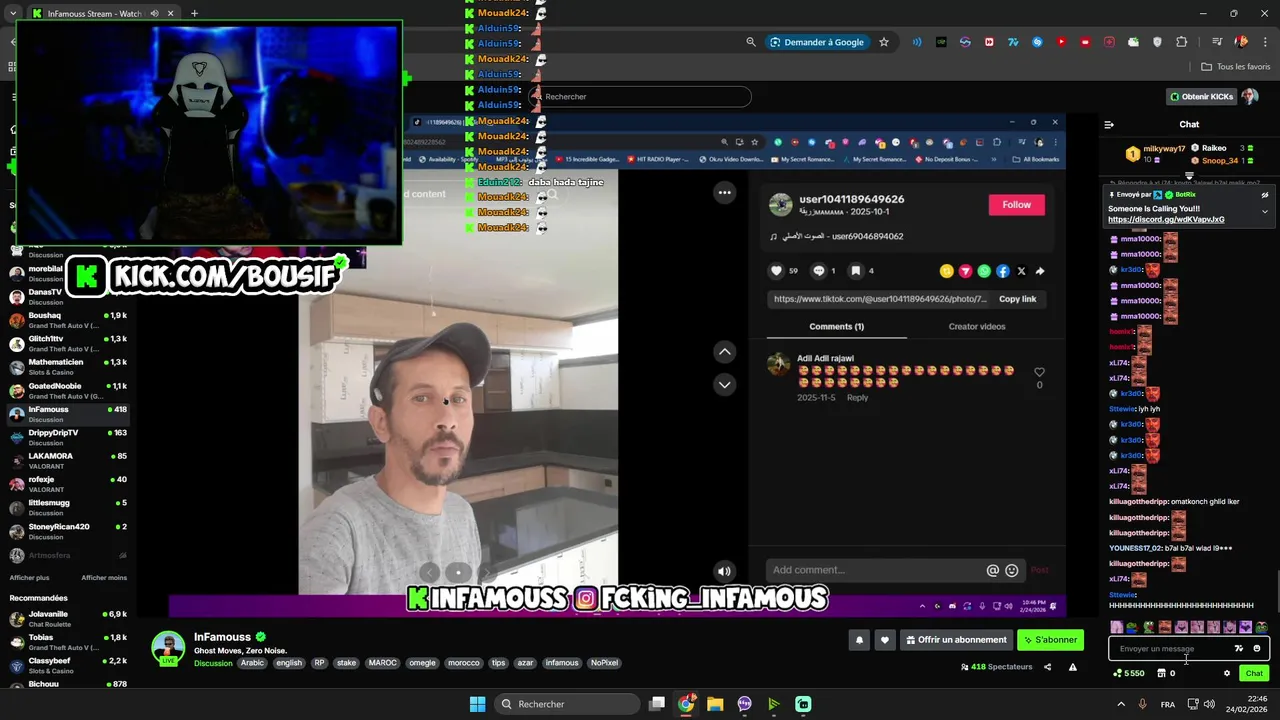The image size is (1280, 720).
Task: Open the discord.gg link in pinned message
Action: 1166,219
